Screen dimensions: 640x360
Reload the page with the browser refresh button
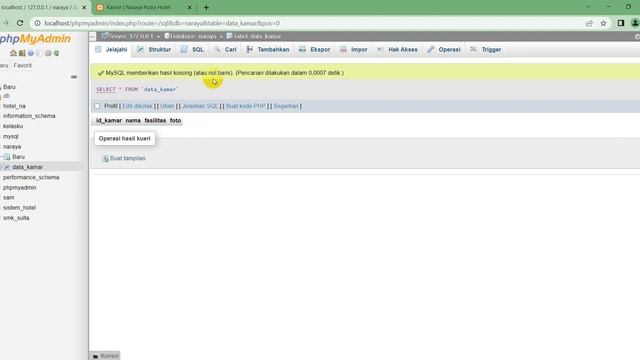pos(20,23)
